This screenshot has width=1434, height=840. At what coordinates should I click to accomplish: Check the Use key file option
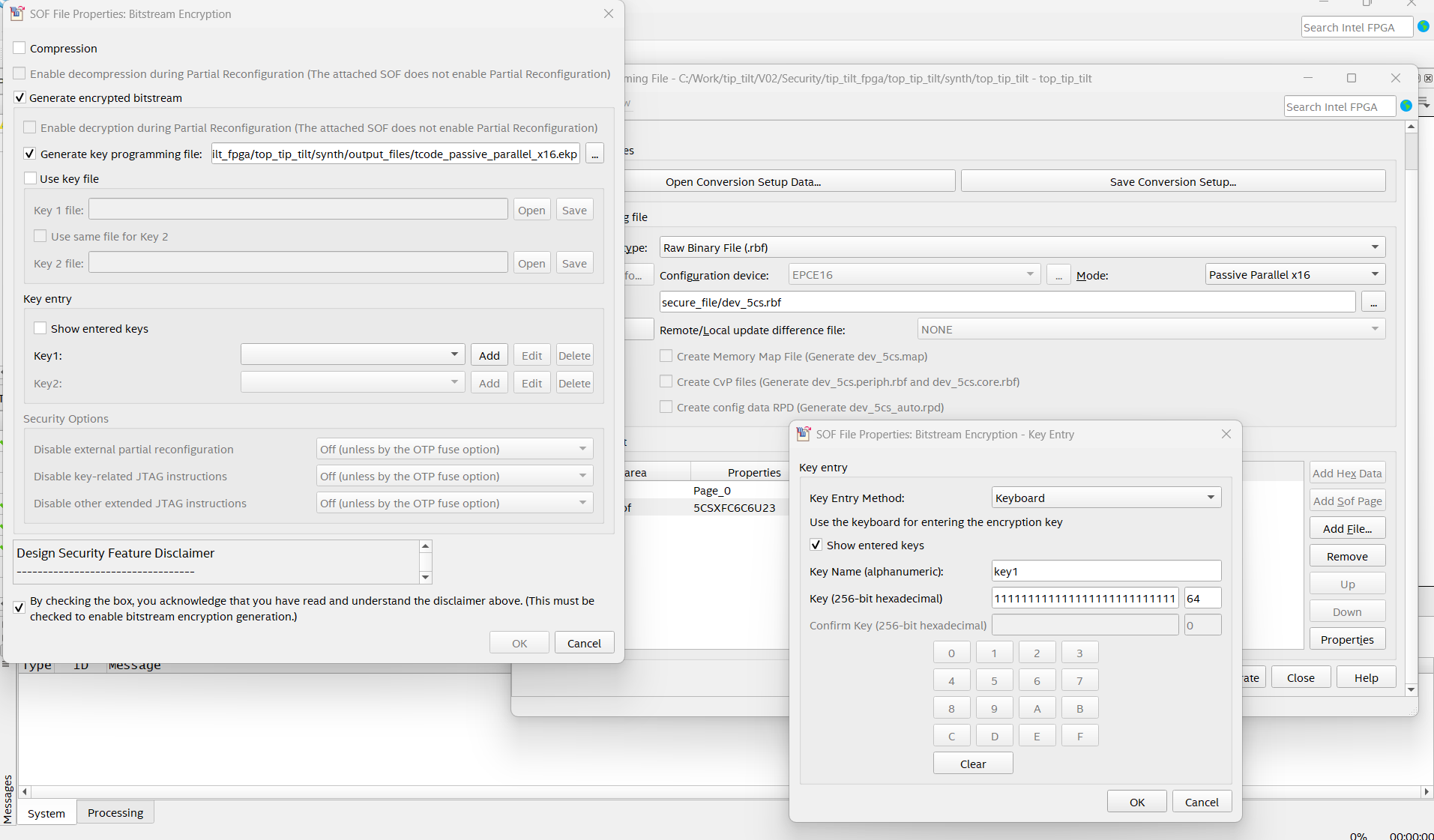click(31, 179)
